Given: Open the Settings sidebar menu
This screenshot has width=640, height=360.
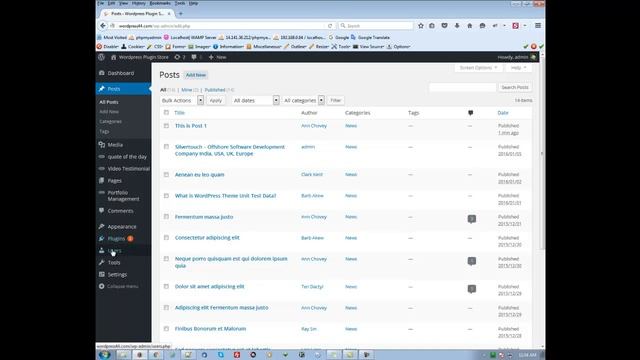Looking at the screenshot, I should click(x=117, y=274).
